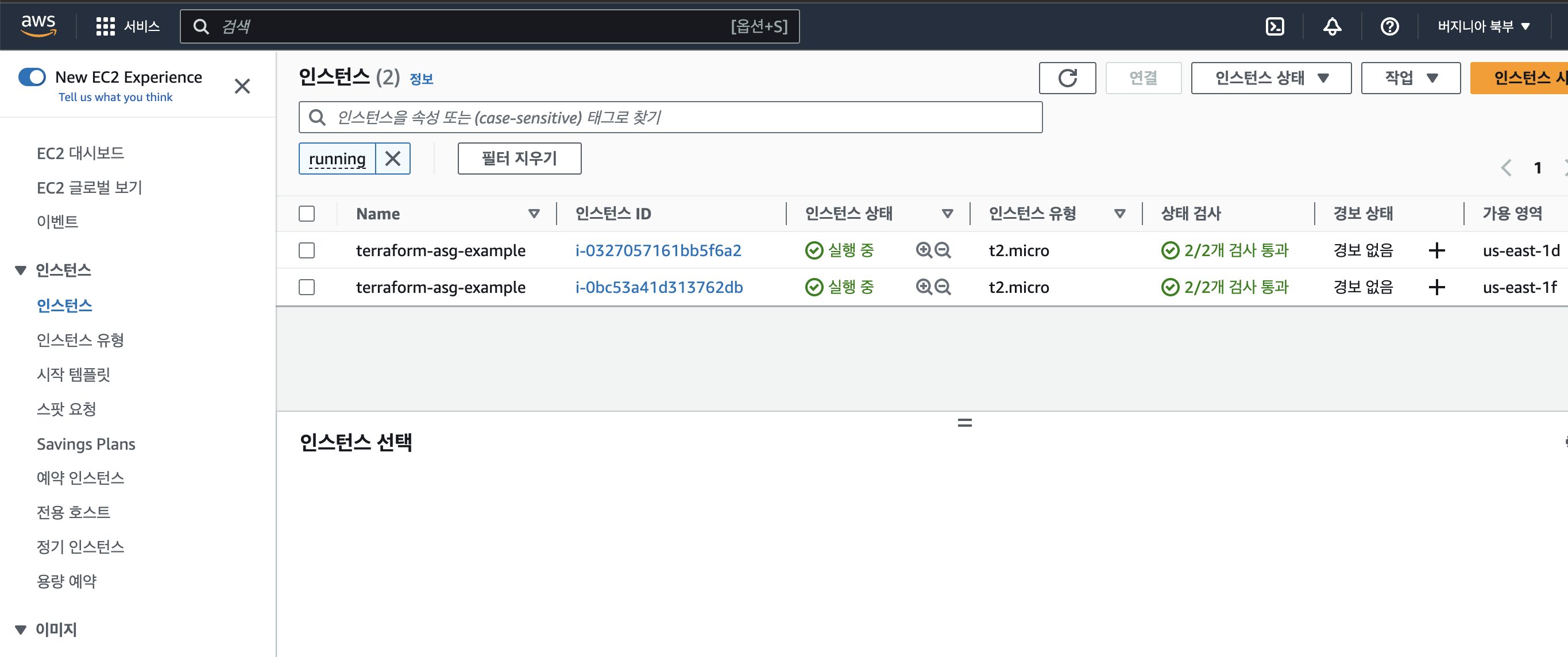1568x657 pixels.
Task: Open 예약 인스턴스 in sidebar
Action: click(x=80, y=478)
